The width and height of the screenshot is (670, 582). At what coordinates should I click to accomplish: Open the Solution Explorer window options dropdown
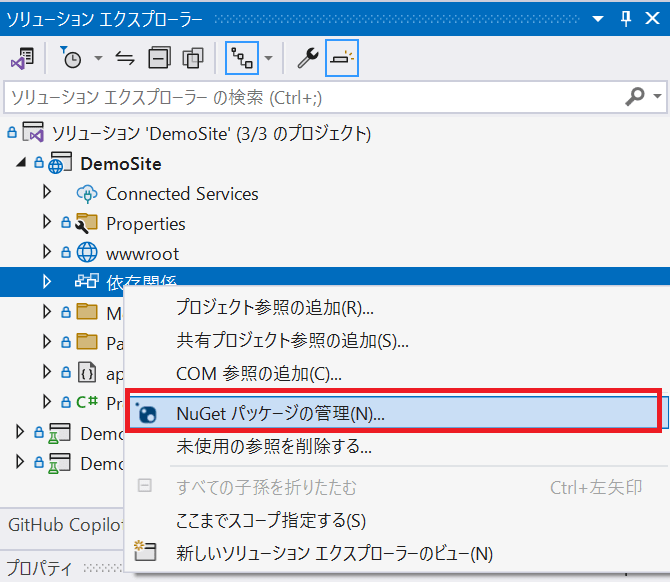click(598, 19)
